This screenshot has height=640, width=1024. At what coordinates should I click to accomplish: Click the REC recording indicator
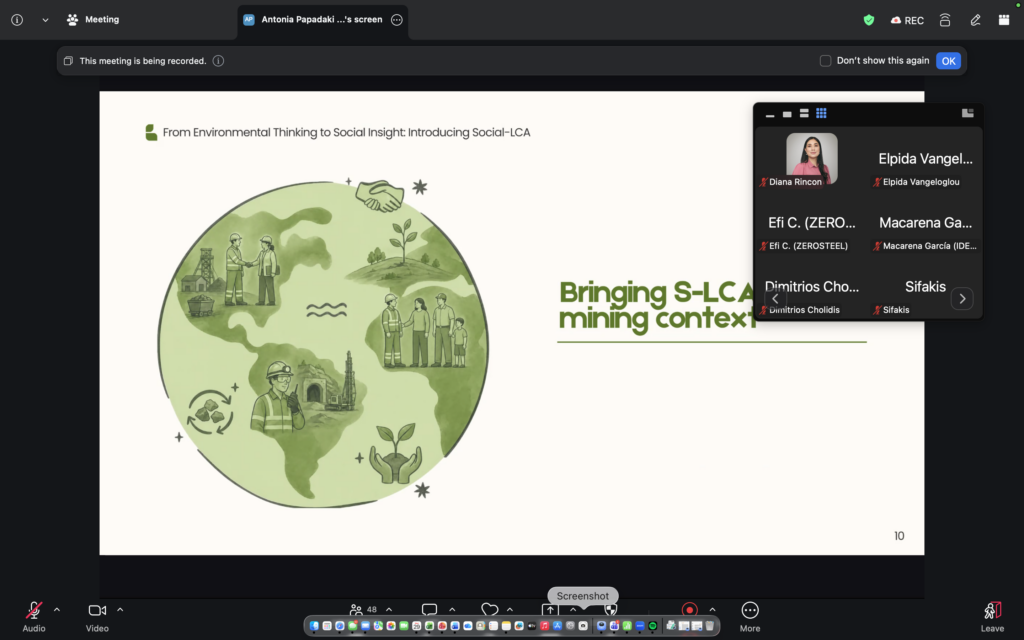coord(907,20)
